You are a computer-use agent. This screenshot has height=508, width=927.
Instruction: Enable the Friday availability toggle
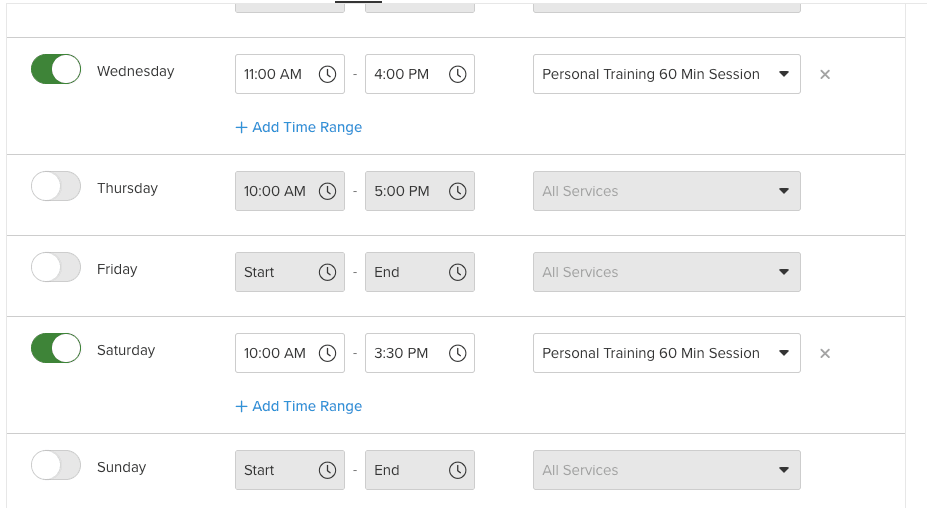click(x=56, y=267)
